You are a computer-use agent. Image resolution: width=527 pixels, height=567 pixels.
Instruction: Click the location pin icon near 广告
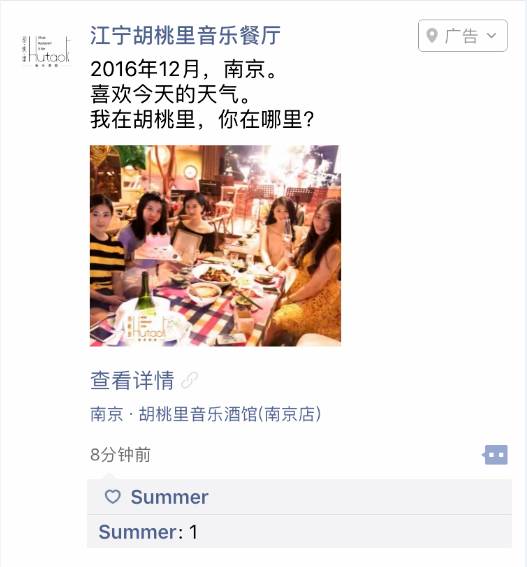(x=432, y=35)
